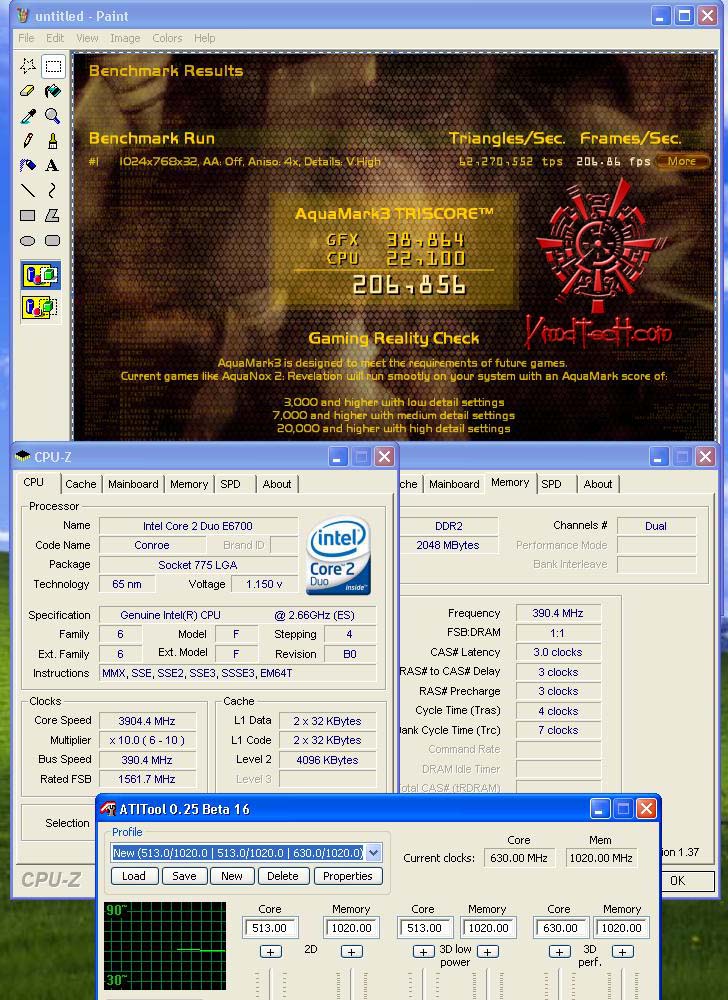Choose the Magnifier tool in Paint
The image size is (728, 1000).
53,115
